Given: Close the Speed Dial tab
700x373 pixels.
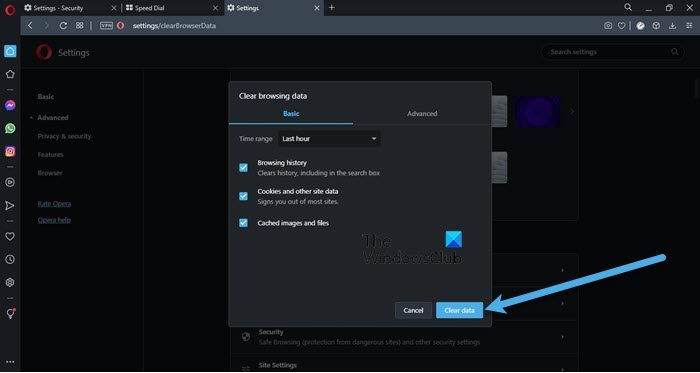Looking at the screenshot, I should point(216,8).
